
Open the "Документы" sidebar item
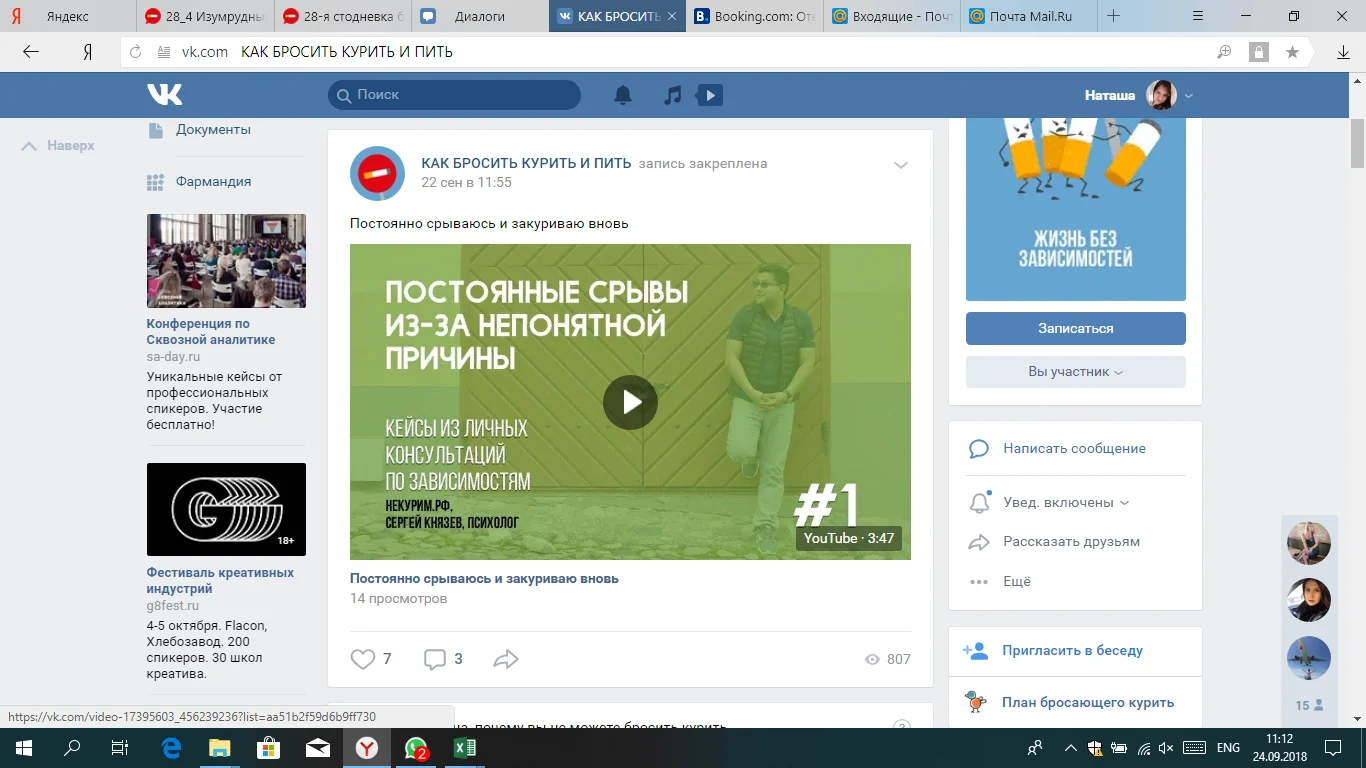213,130
